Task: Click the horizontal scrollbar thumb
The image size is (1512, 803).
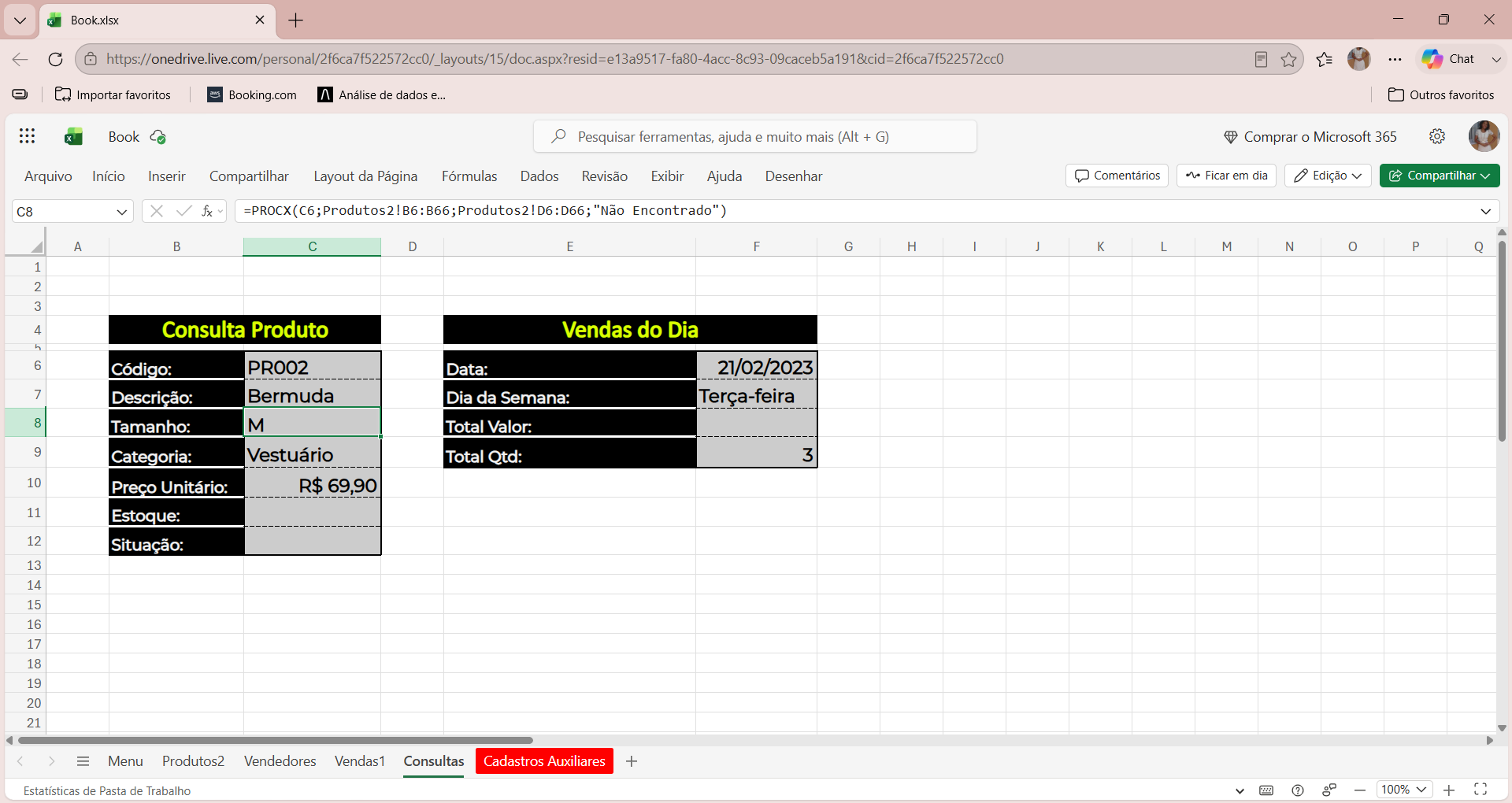Action: (275, 740)
